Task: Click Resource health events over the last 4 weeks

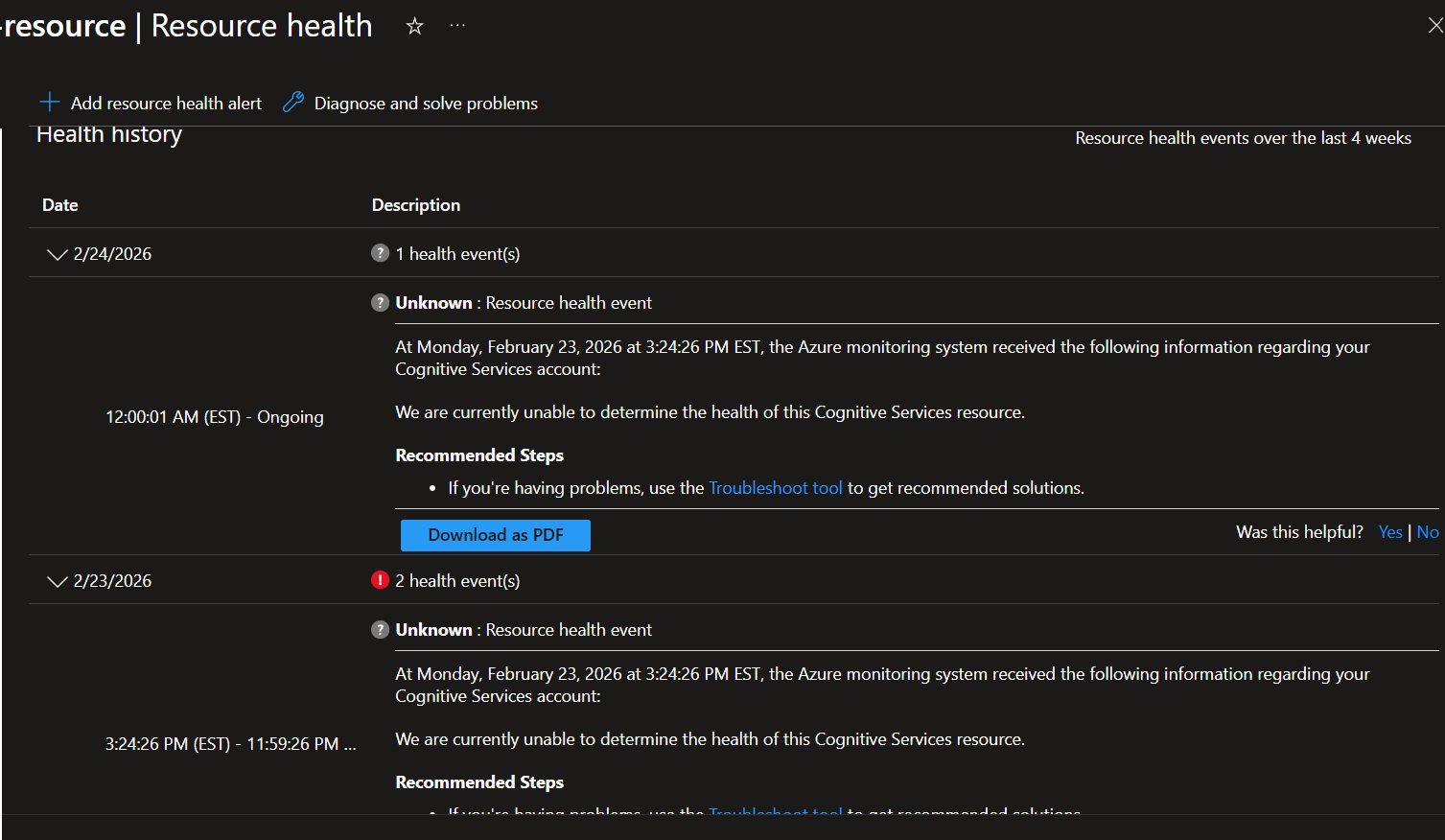Action: coord(1243,138)
